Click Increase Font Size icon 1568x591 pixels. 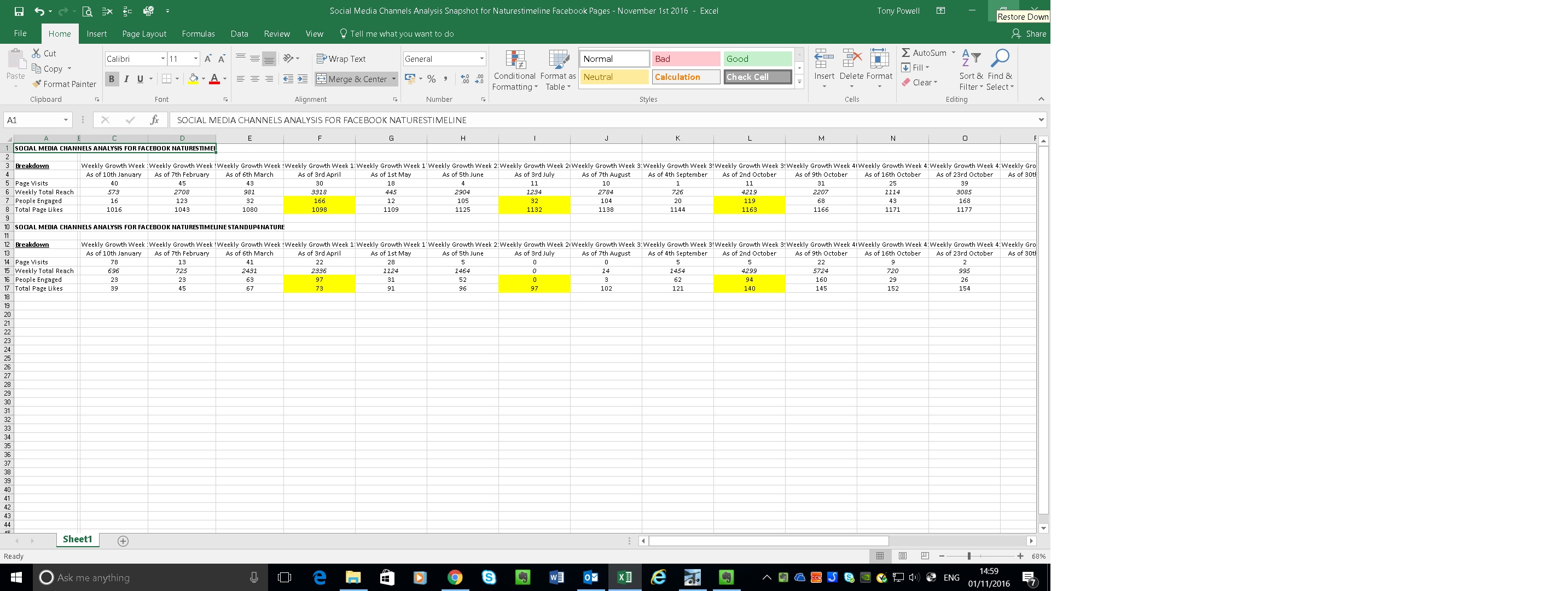click(x=208, y=59)
